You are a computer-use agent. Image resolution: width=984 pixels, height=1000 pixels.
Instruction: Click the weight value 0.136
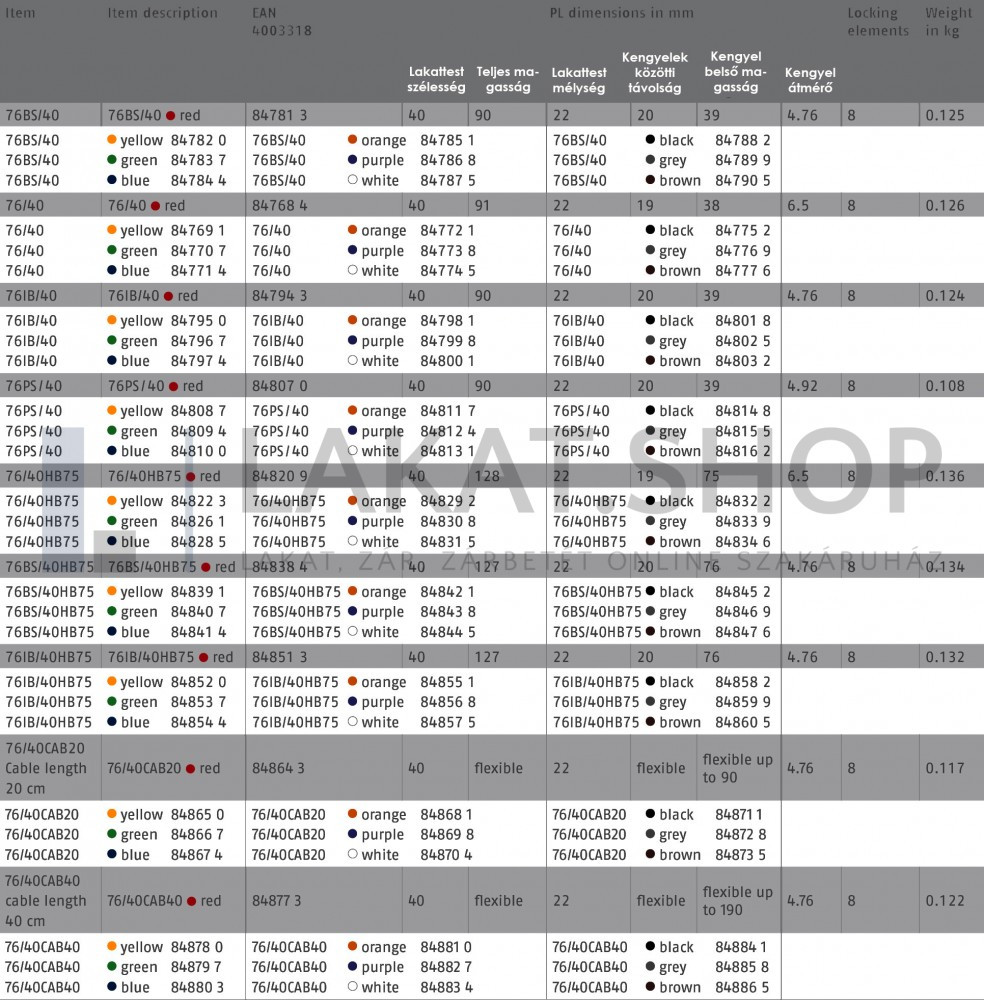coord(945,476)
